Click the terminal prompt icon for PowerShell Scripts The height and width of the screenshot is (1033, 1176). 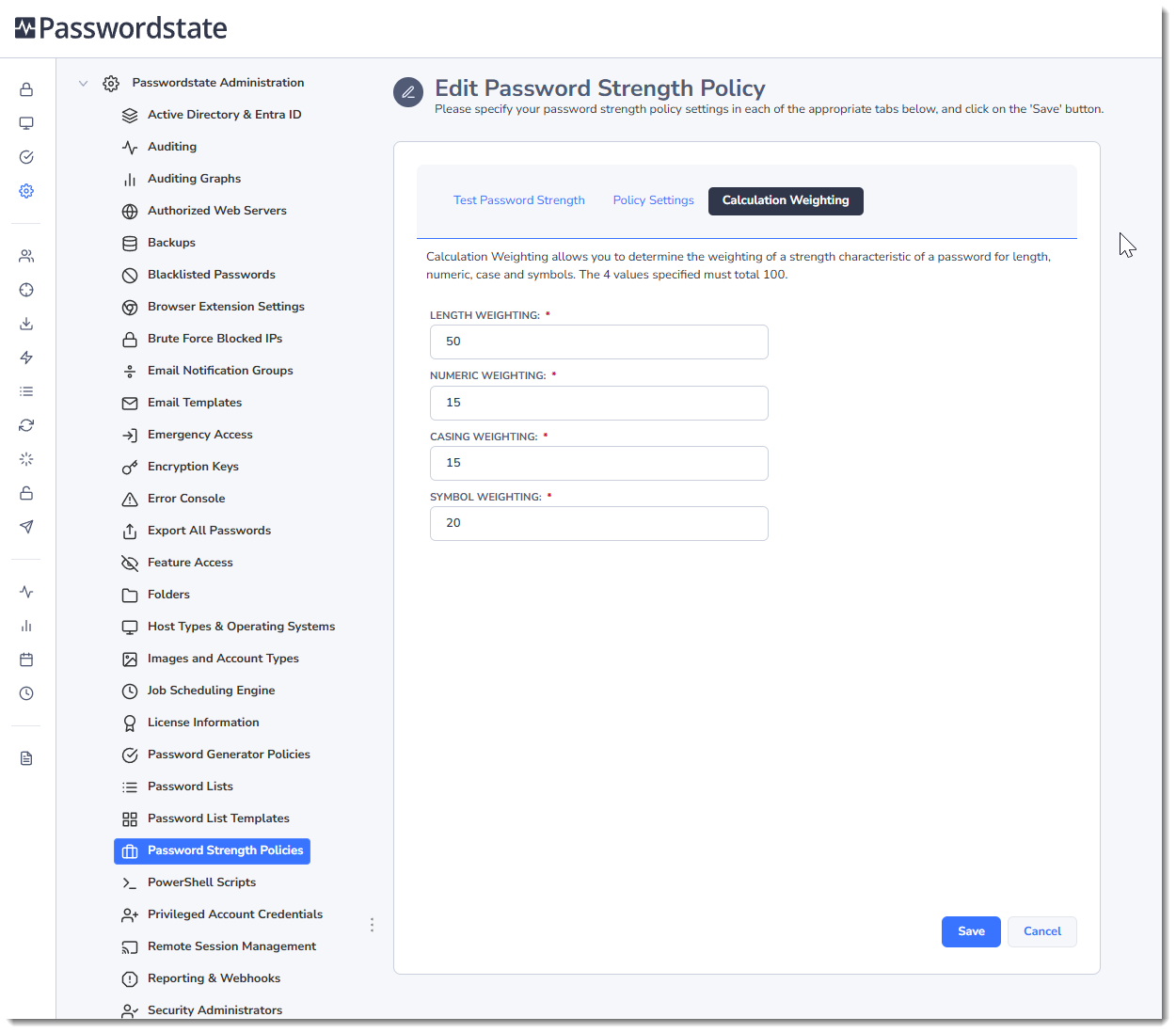click(x=130, y=883)
